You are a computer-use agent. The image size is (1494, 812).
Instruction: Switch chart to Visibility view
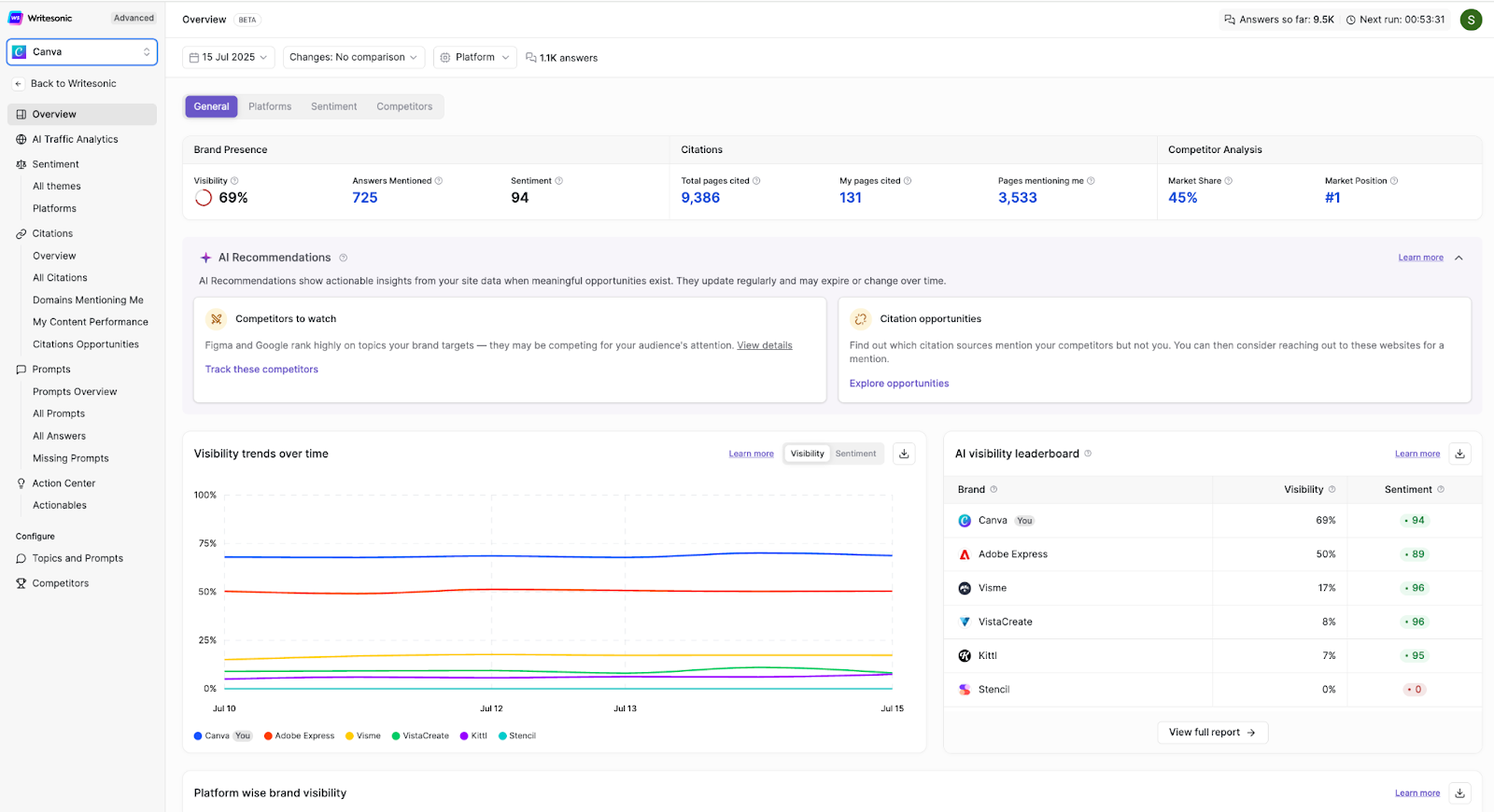(807, 454)
